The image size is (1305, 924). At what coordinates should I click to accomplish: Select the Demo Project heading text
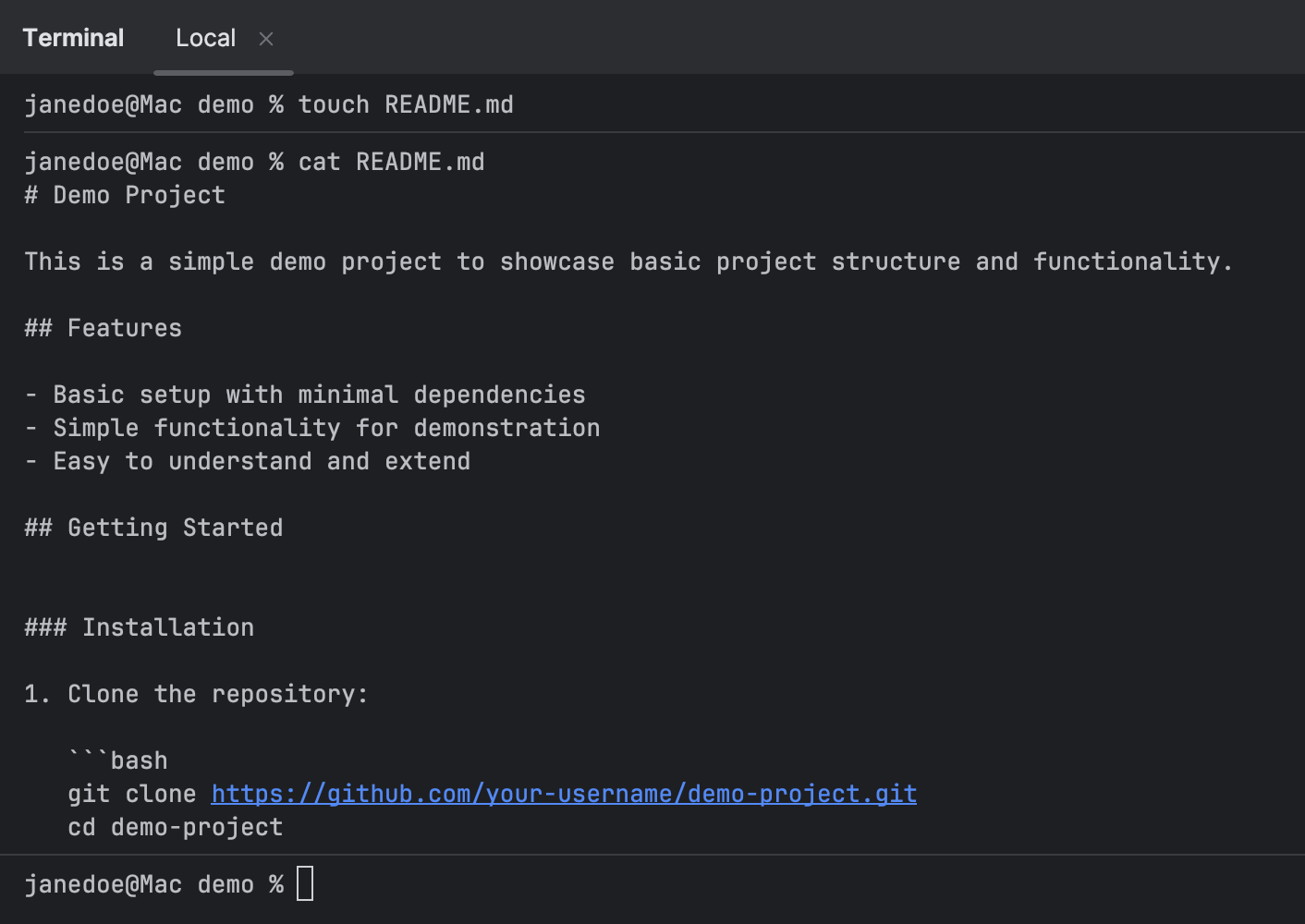click(x=125, y=195)
